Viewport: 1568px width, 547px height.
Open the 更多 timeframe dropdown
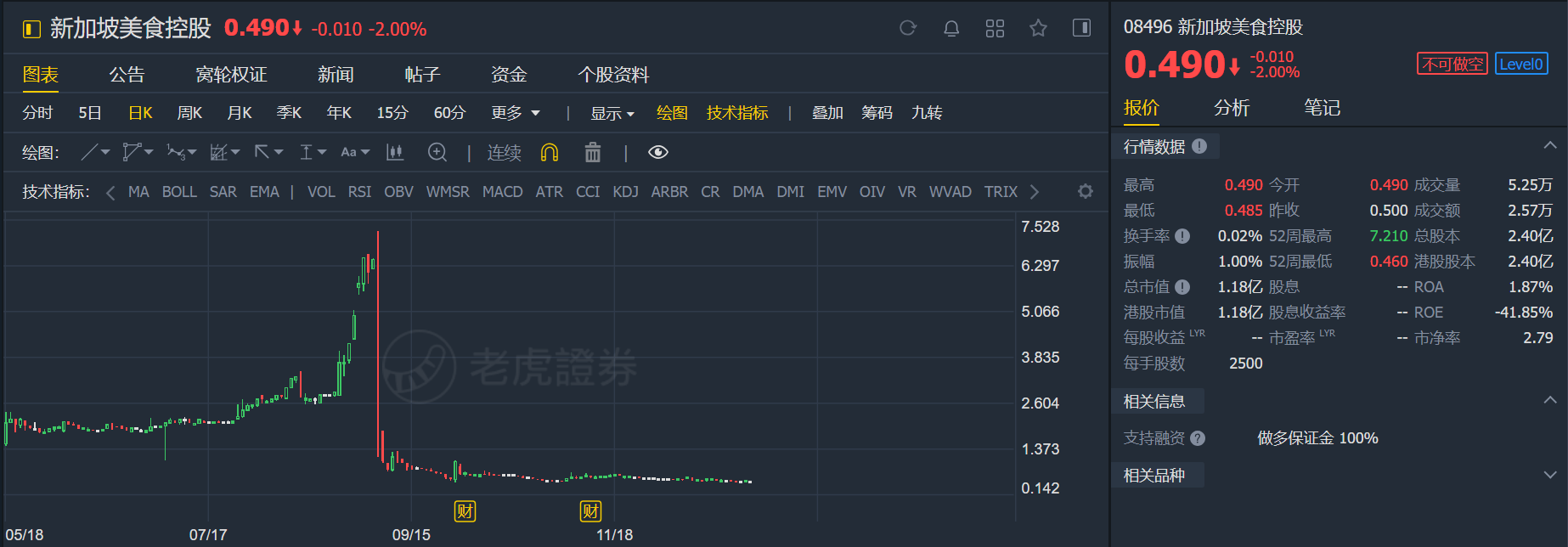(x=516, y=113)
